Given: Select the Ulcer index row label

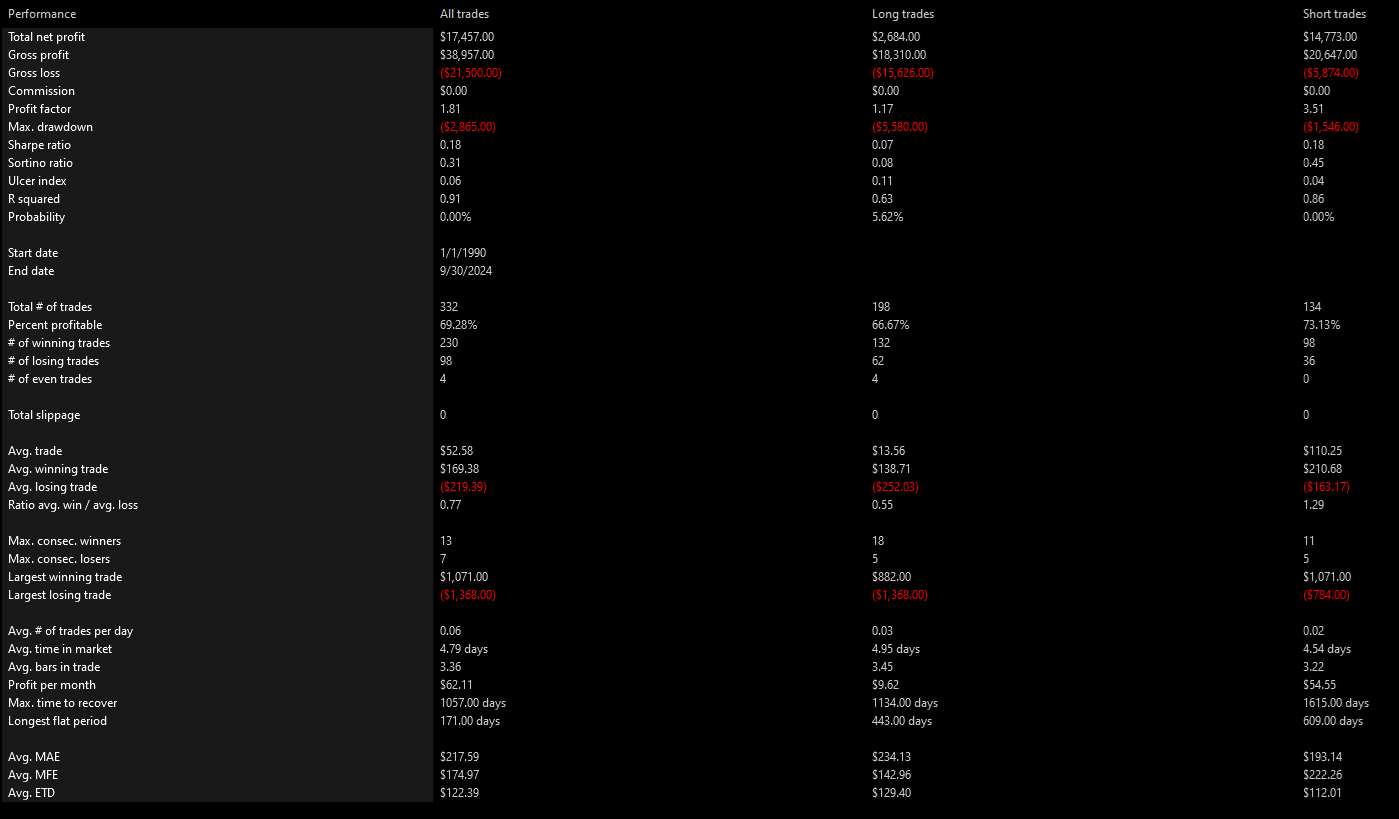Looking at the screenshot, I should pyautogui.click(x=37, y=181).
